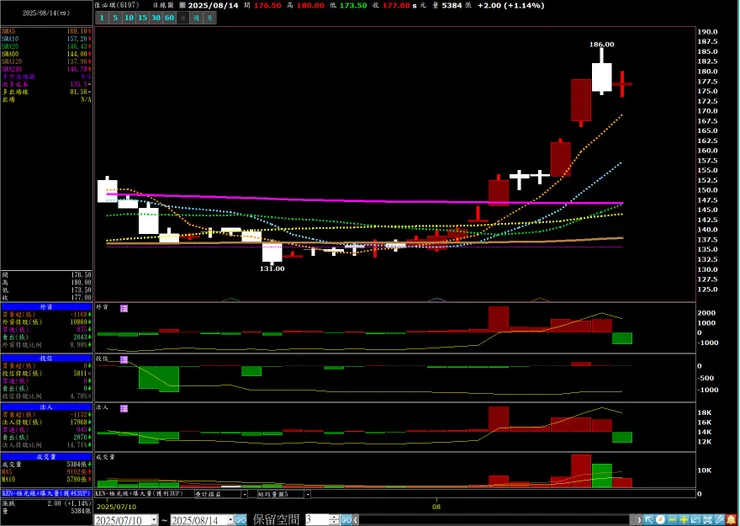Click the SMA5 legend row
The height and width of the screenshot is (526, 740).
tap(46, 31)
